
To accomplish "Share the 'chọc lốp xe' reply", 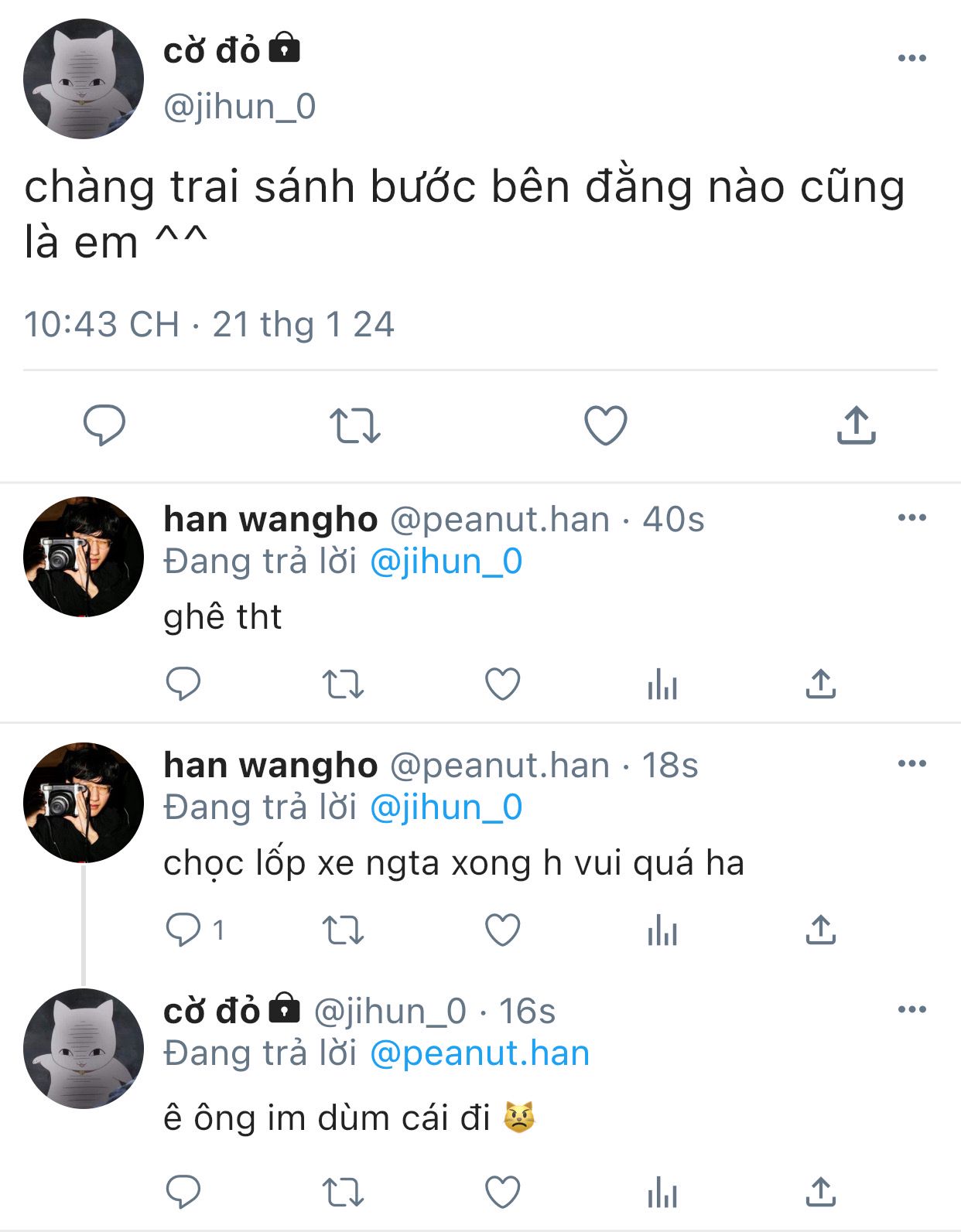I will (x=821, y=930).
